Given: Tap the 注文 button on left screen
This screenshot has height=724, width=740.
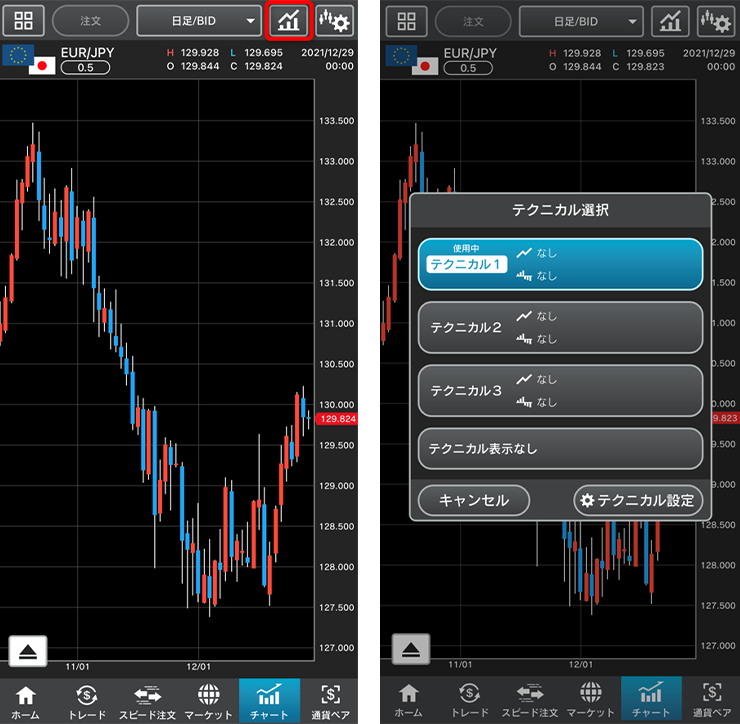Looking at the screenshot, I should [90, 20].
